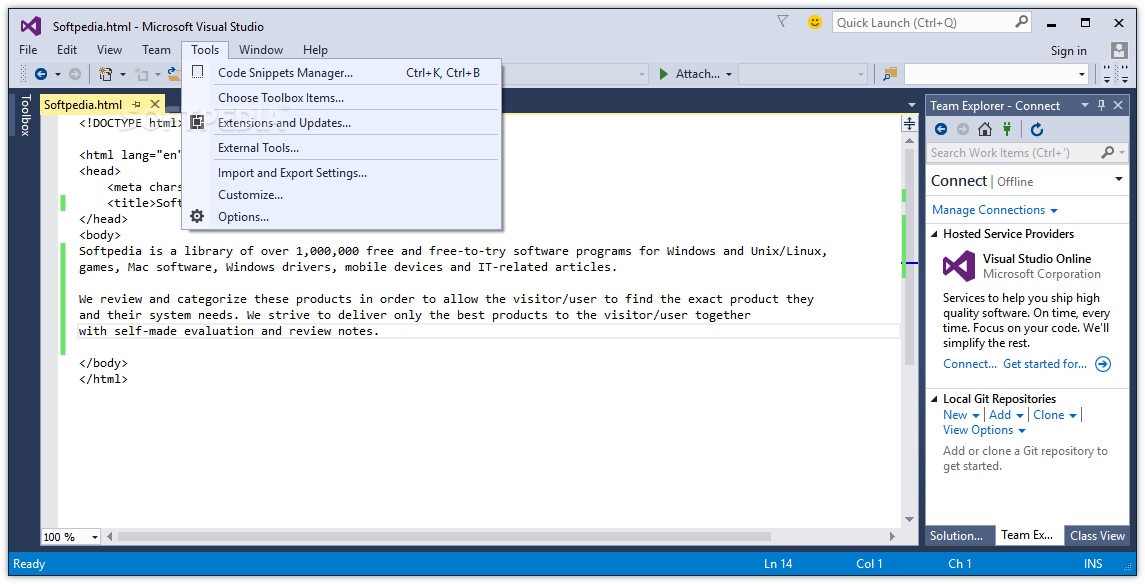
Task: Open the Toolbox side tab
Action: tap(26, 115)
